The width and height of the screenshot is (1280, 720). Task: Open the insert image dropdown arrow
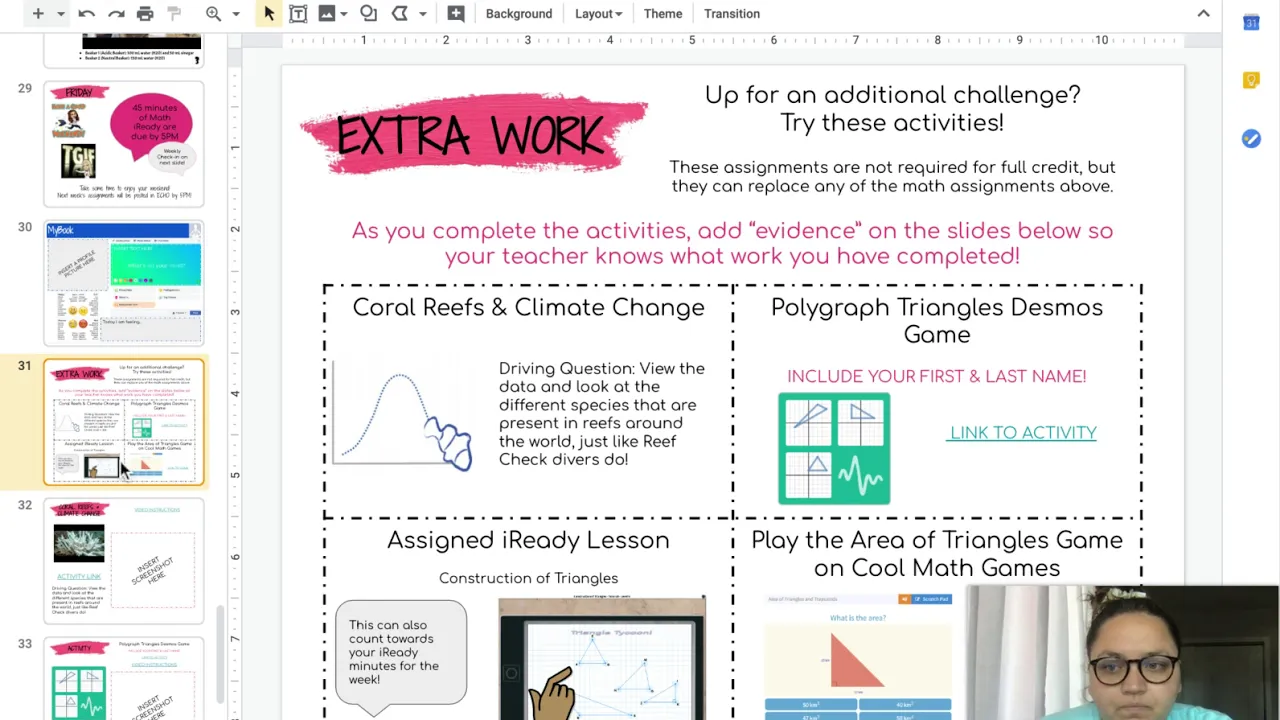(x=346, y=14)
